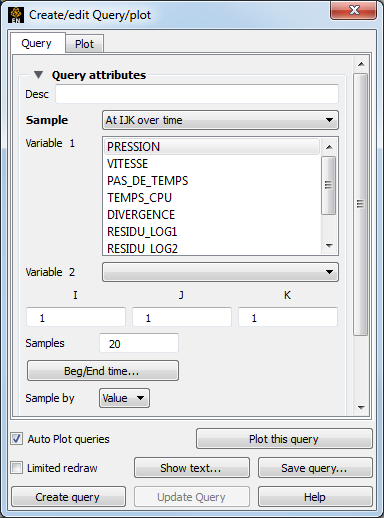384x518 pixels.
Task: Click the Samples field showing 20
Action: coord(139,343)
